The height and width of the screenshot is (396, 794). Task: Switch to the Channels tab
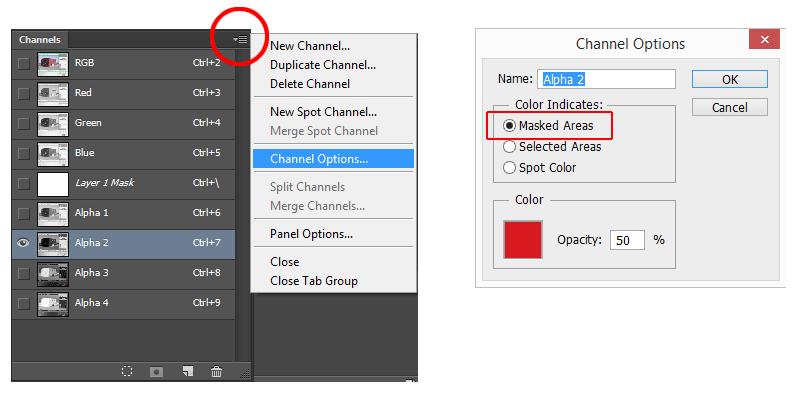tap(40, 39)
